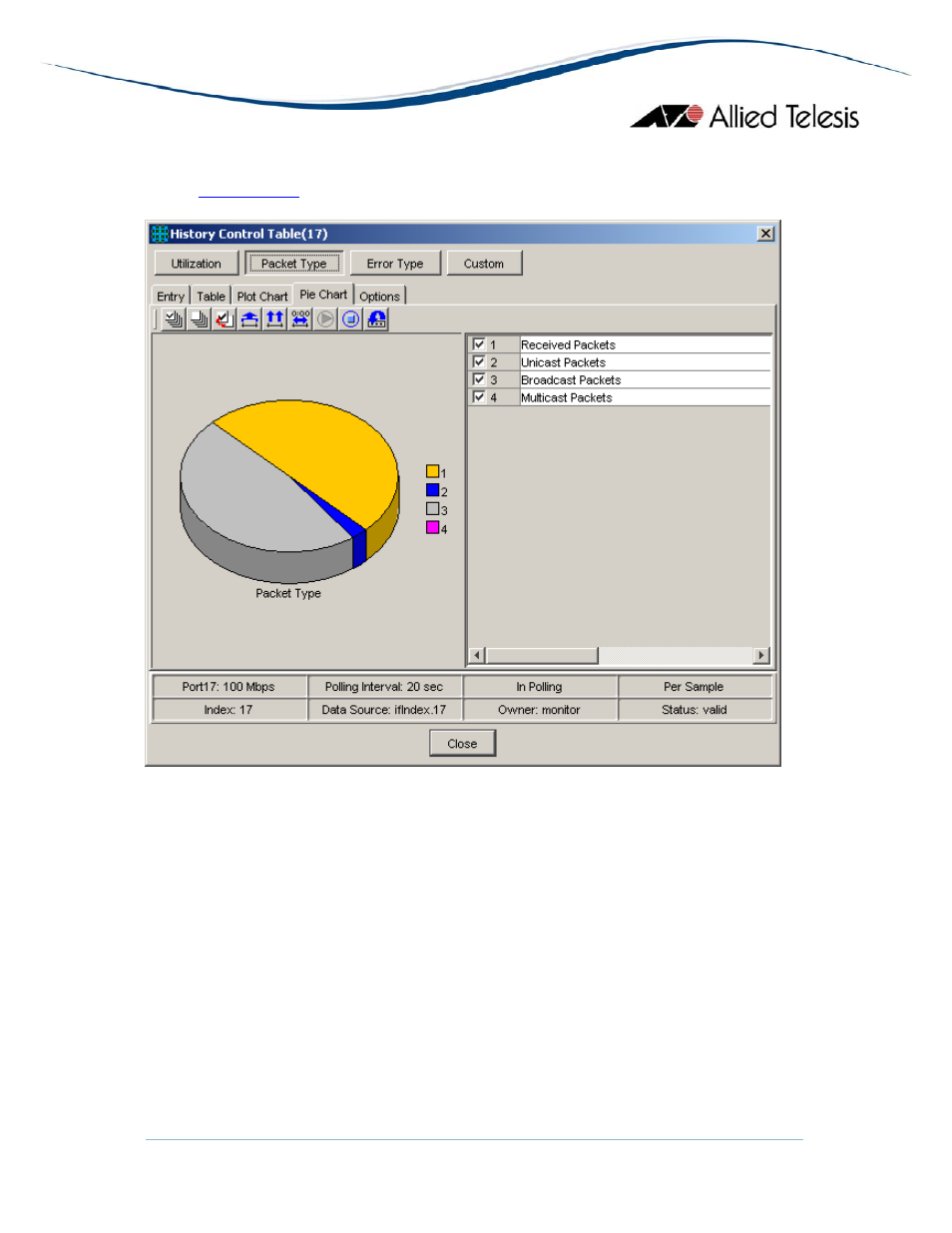Image resolution: width=952 pixels, height=1233 pixels.
Task: Close the History Control Table window
Action: [x=765, y=234]
